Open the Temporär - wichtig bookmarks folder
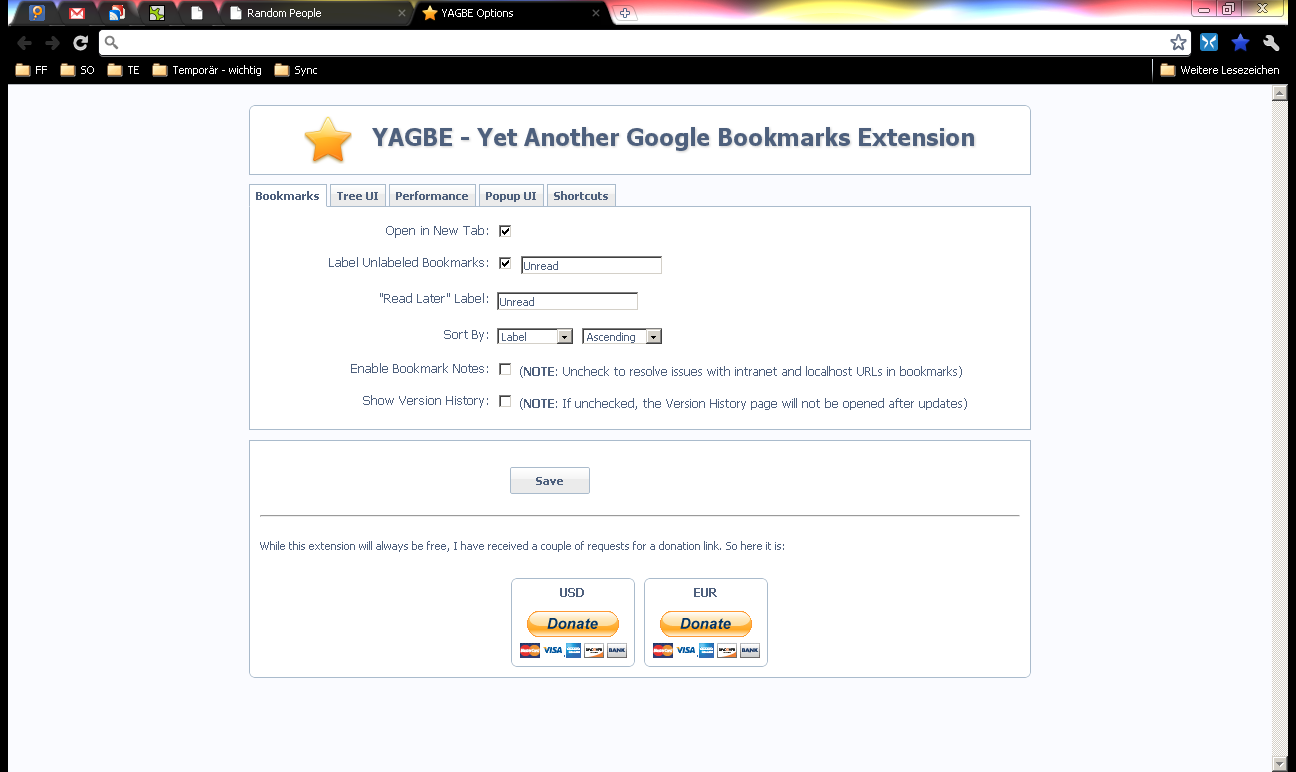The height and width of the screenshot is (772, 1296). [x=207, y=70]
